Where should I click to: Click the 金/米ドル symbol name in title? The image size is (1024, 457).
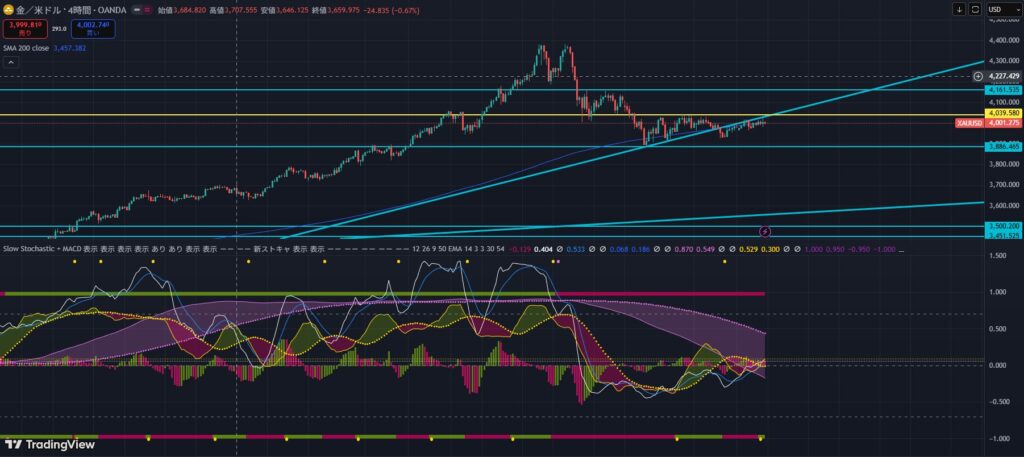[36, 9]
